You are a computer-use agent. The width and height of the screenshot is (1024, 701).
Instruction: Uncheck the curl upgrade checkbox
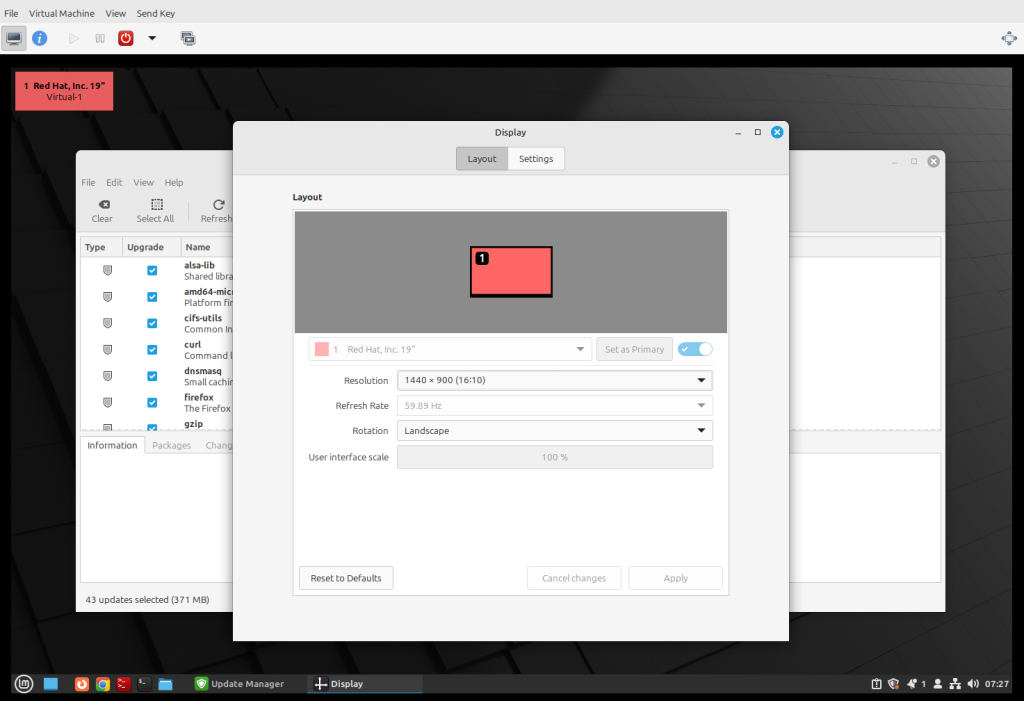tap(152, 350)
